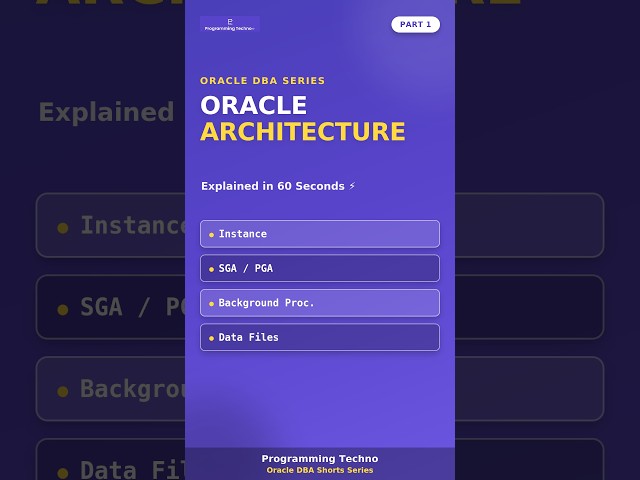
Task: Click the white ORACLE title word
Action: [253, 105]
